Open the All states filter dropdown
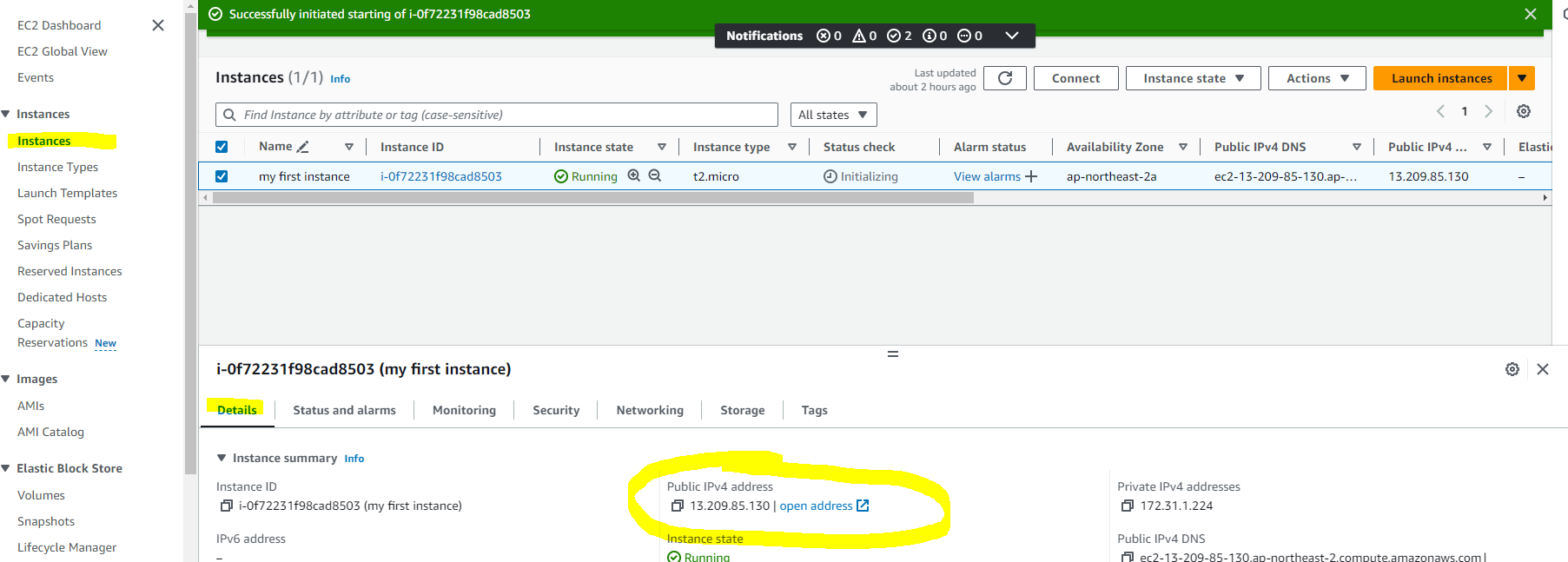Image resolution: width=1568 pixels, height=562 pixels. pos(833,115)
